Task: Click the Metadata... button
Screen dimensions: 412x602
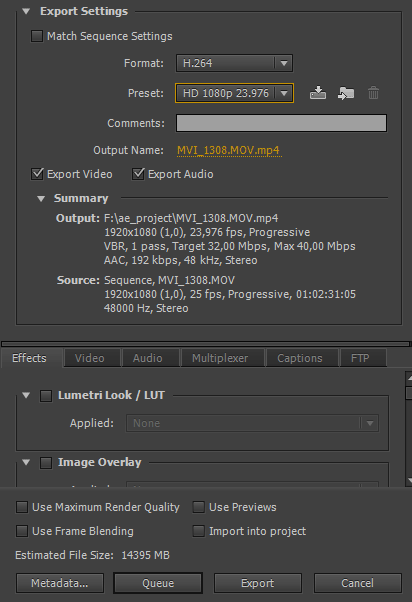Action: click(x=60, y=583)
